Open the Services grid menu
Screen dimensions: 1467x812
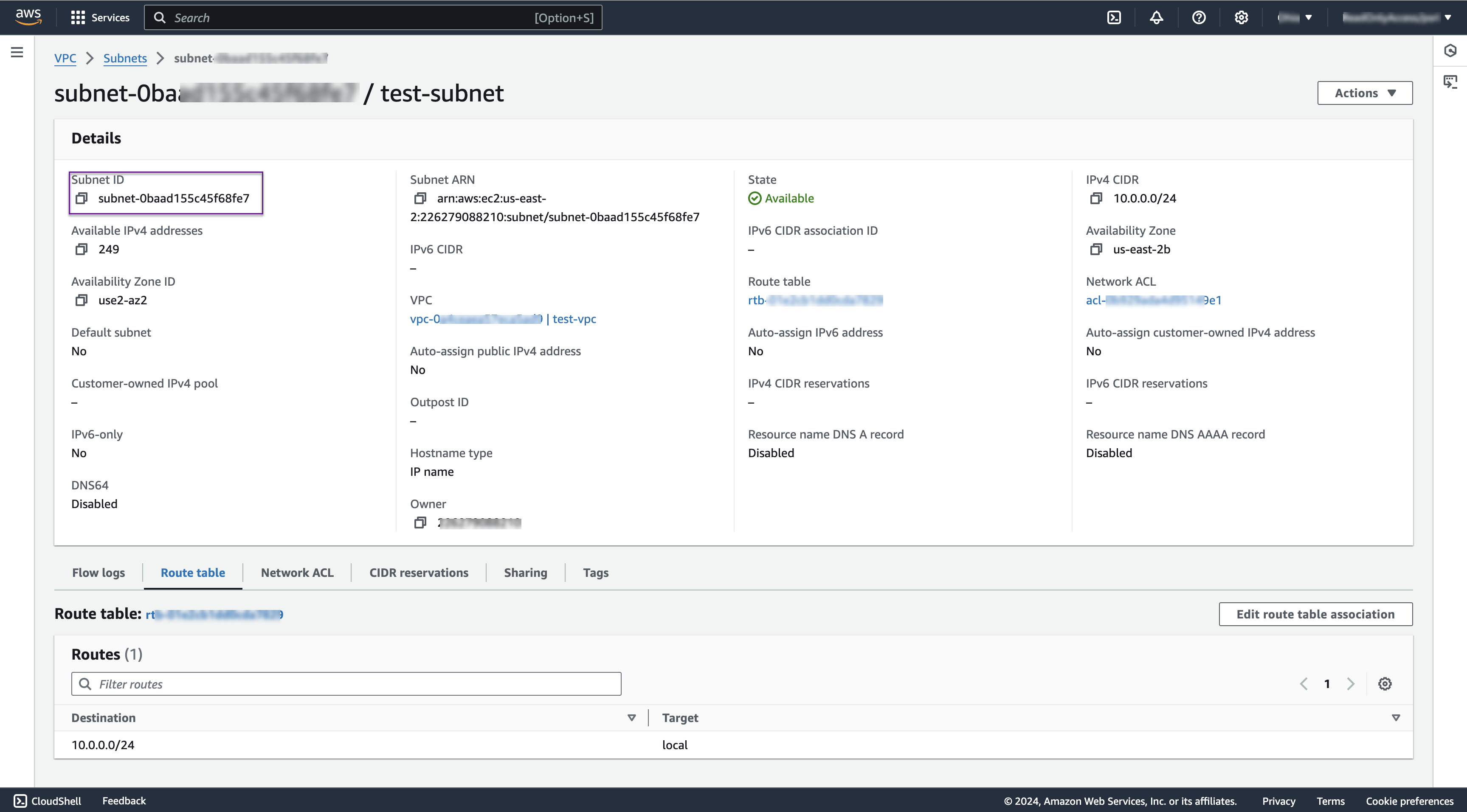(x=100, y=18)
